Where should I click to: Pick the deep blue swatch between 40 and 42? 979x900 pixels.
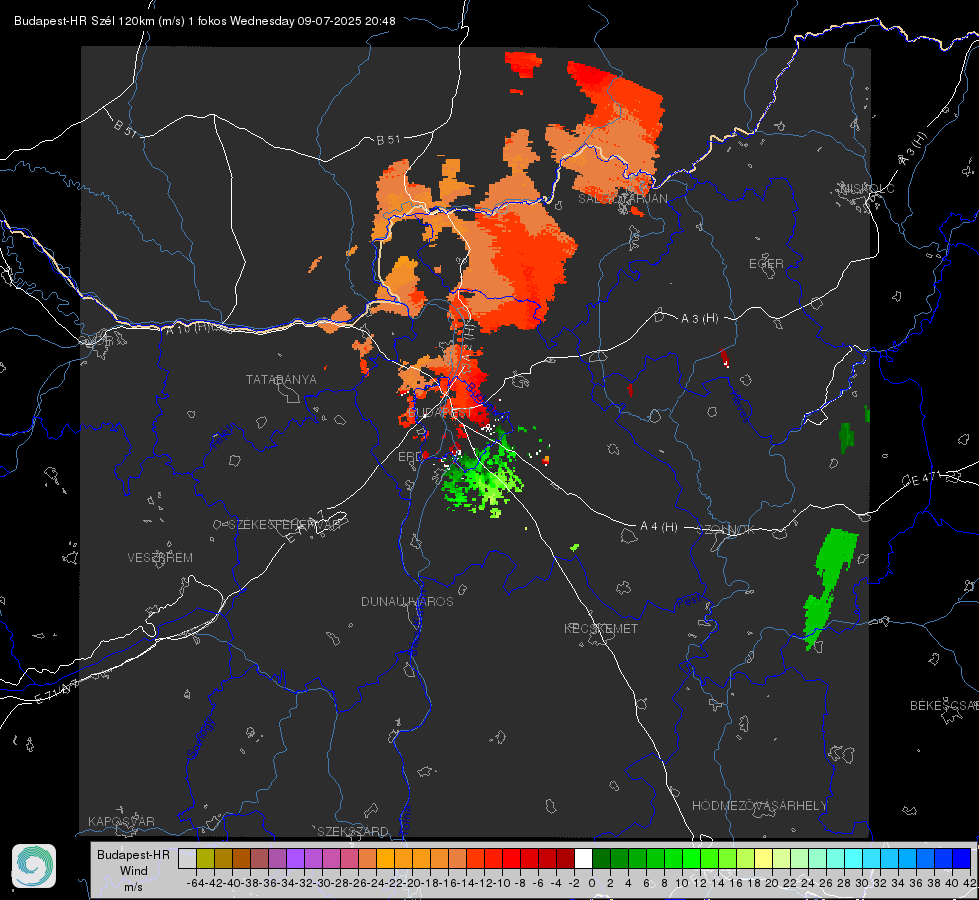click(961, 858)
